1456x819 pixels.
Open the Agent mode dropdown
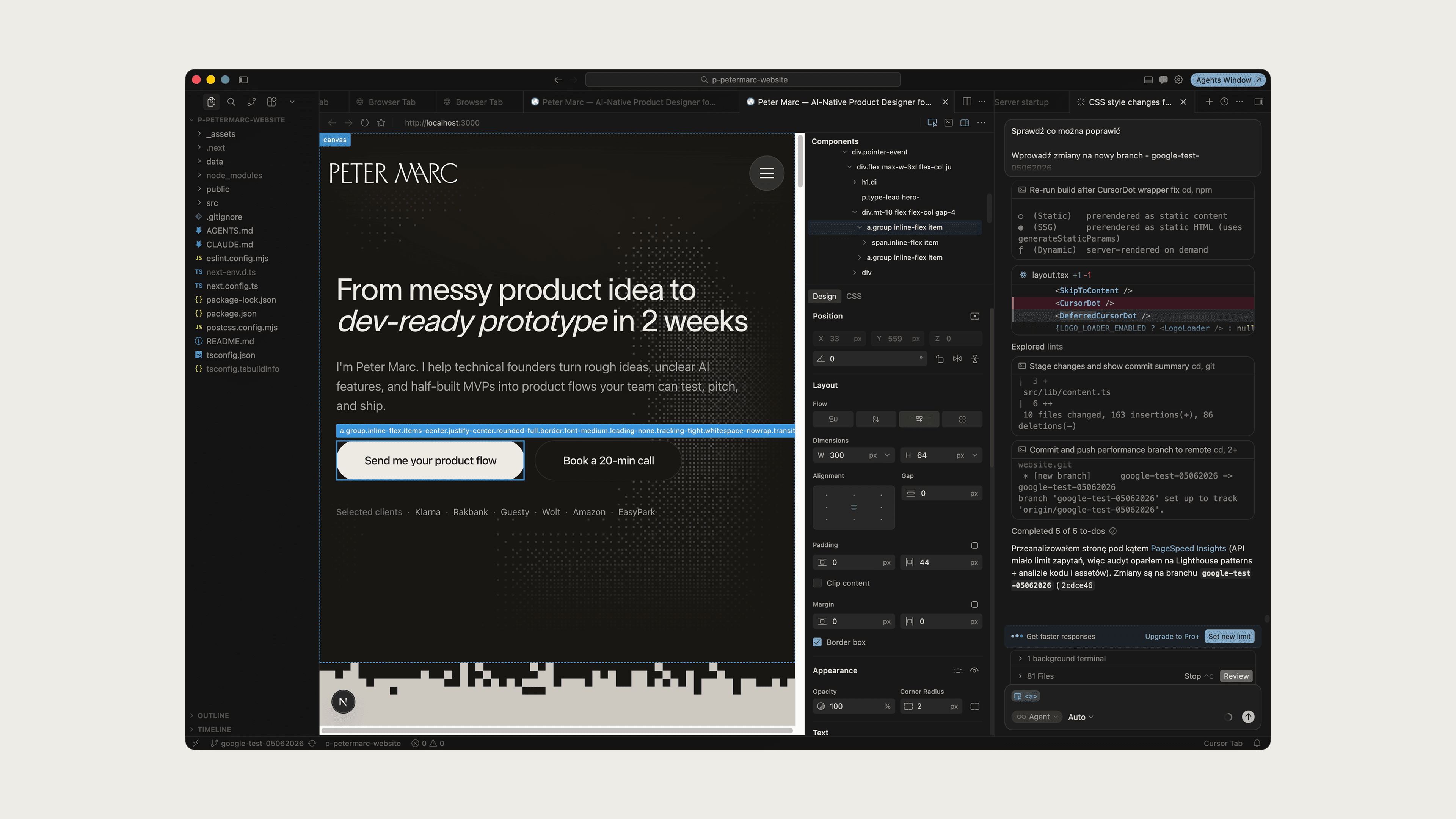[x=1037, y=717]
